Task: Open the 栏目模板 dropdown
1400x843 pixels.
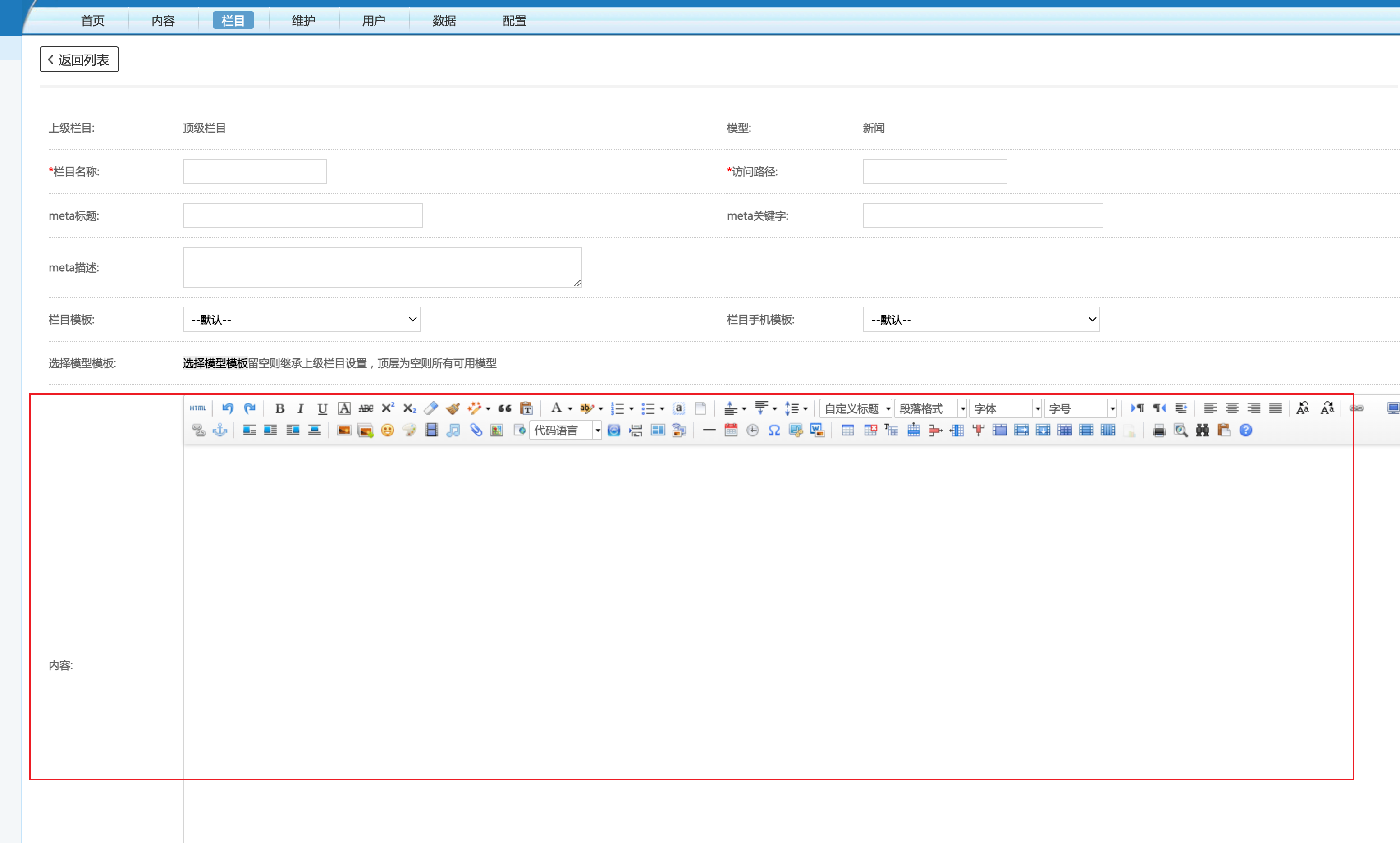Action: (301, 319)
